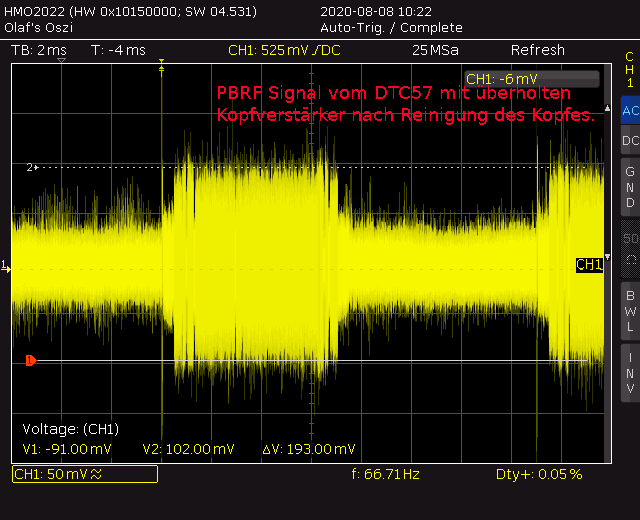This screenshot has height=520, width=640.
Task: Select DC coupling in the CH1 menu
Action: click(x=629, y=141)
